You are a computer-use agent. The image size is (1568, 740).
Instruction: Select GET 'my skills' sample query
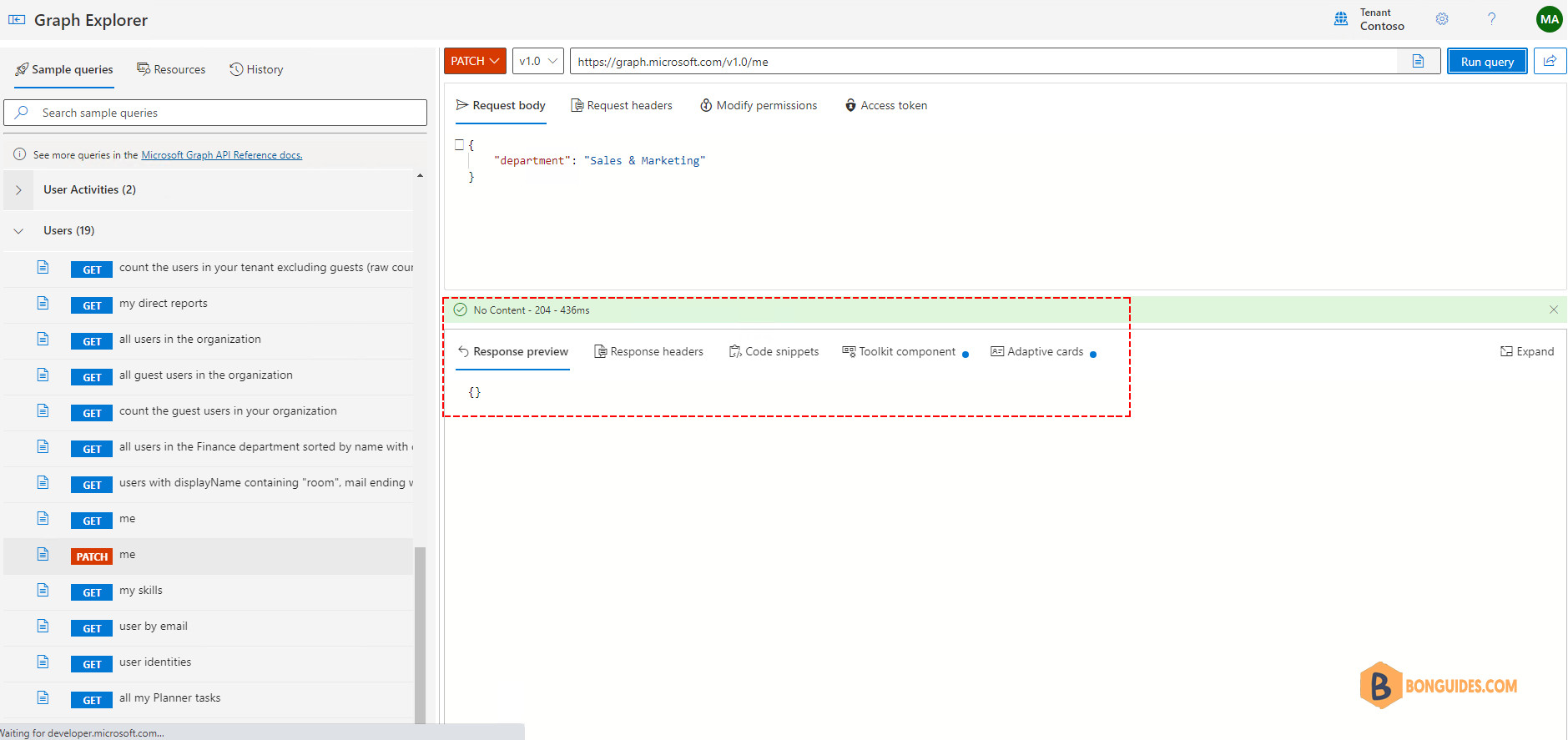click(x=209, y=591)
